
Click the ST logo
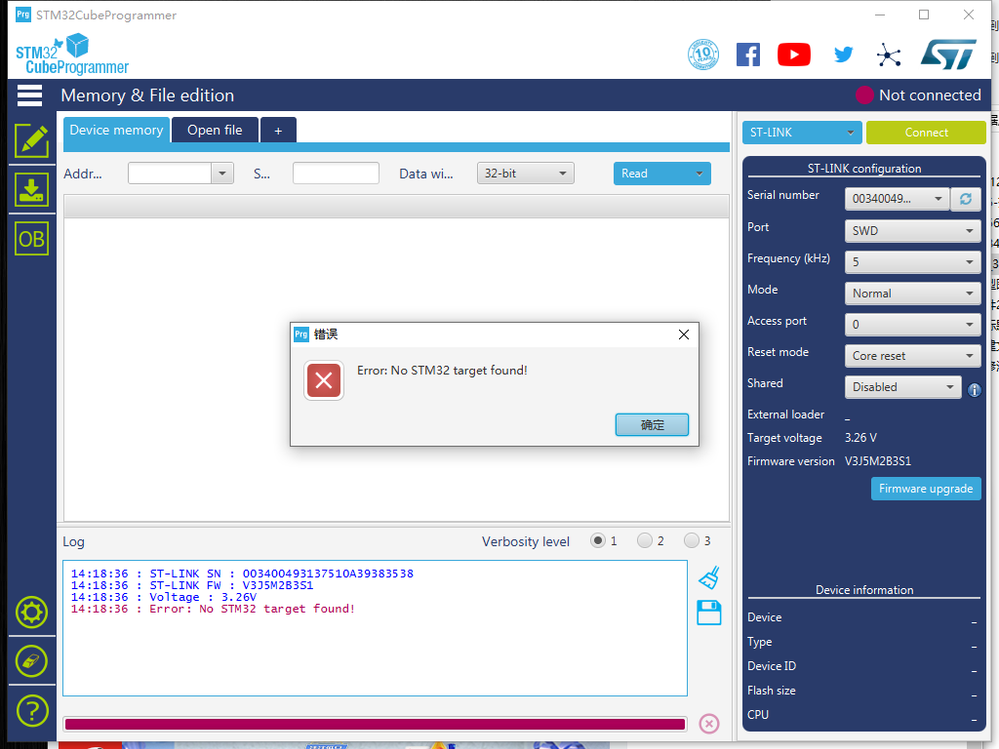point(948,54)
